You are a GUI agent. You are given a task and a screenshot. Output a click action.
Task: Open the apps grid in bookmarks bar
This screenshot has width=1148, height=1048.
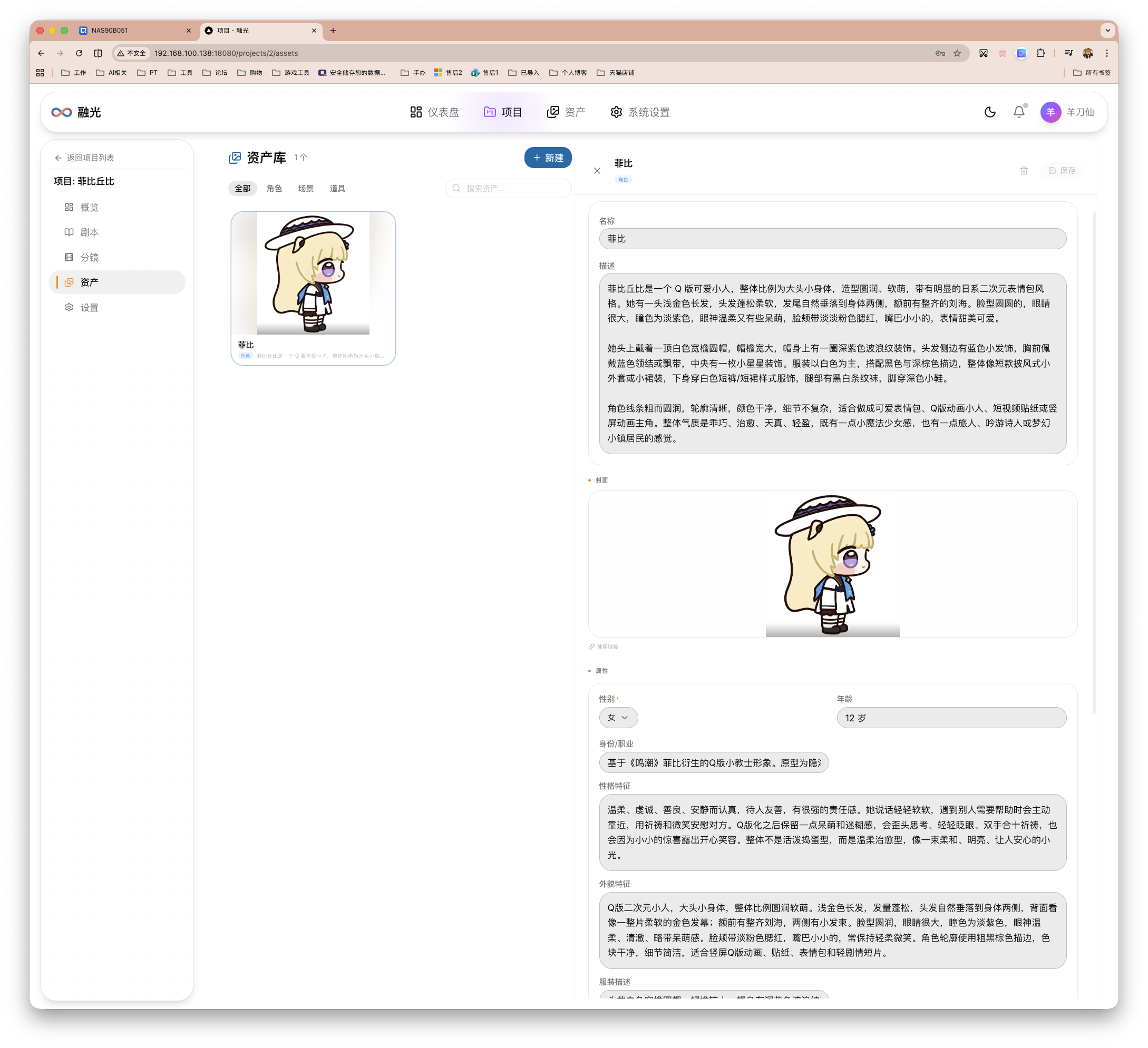point(40,72)
